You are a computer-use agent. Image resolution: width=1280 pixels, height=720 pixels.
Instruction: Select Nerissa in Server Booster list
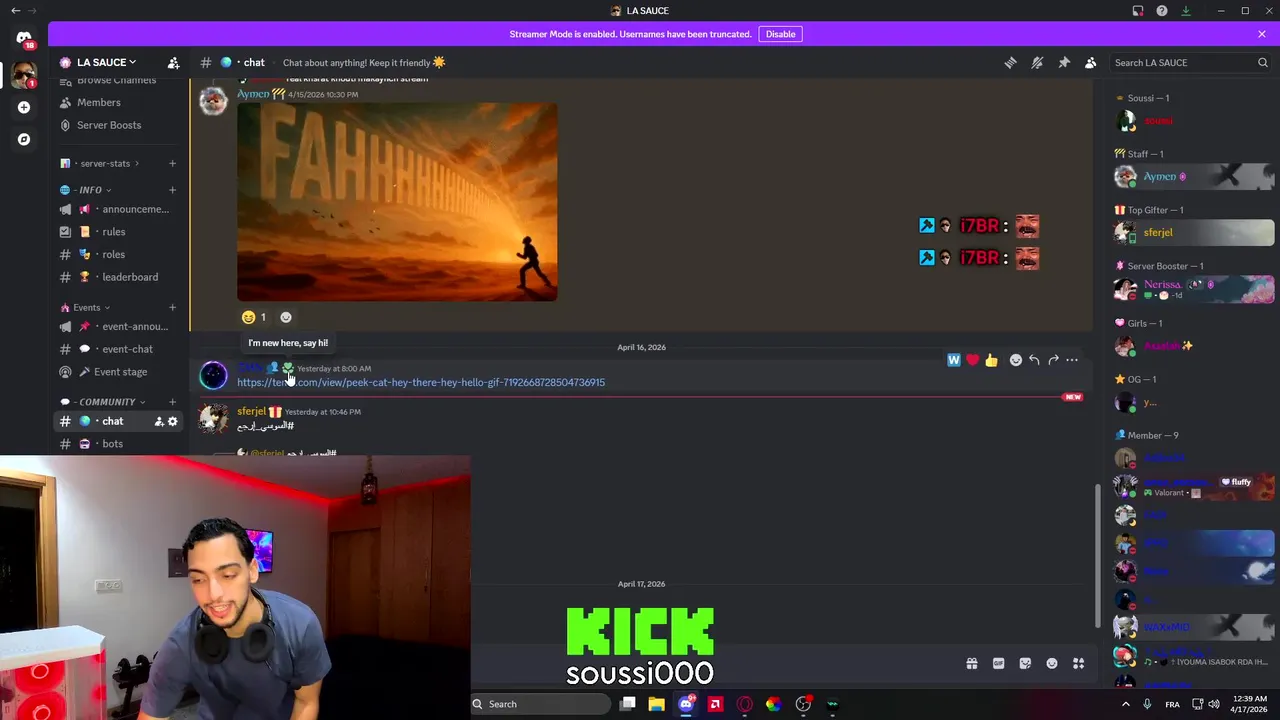coord(1193,289)
